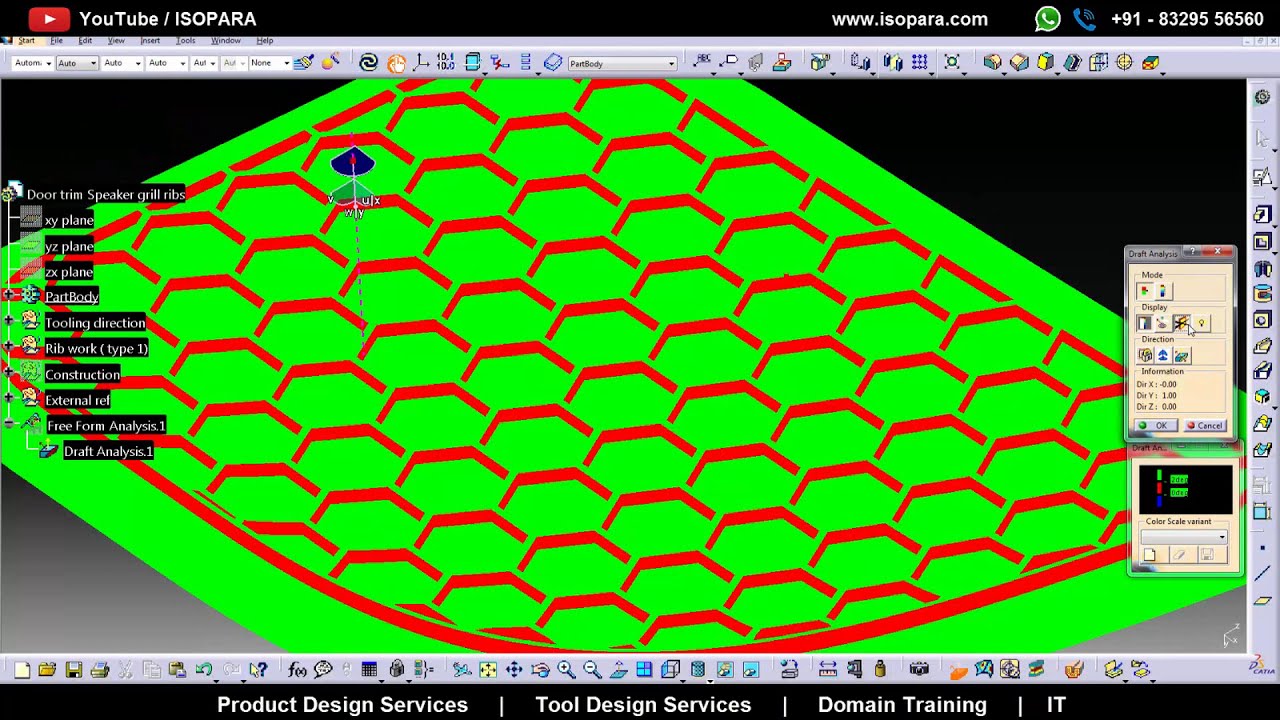
Task: Open the View menu
Action: coord(116,41)
